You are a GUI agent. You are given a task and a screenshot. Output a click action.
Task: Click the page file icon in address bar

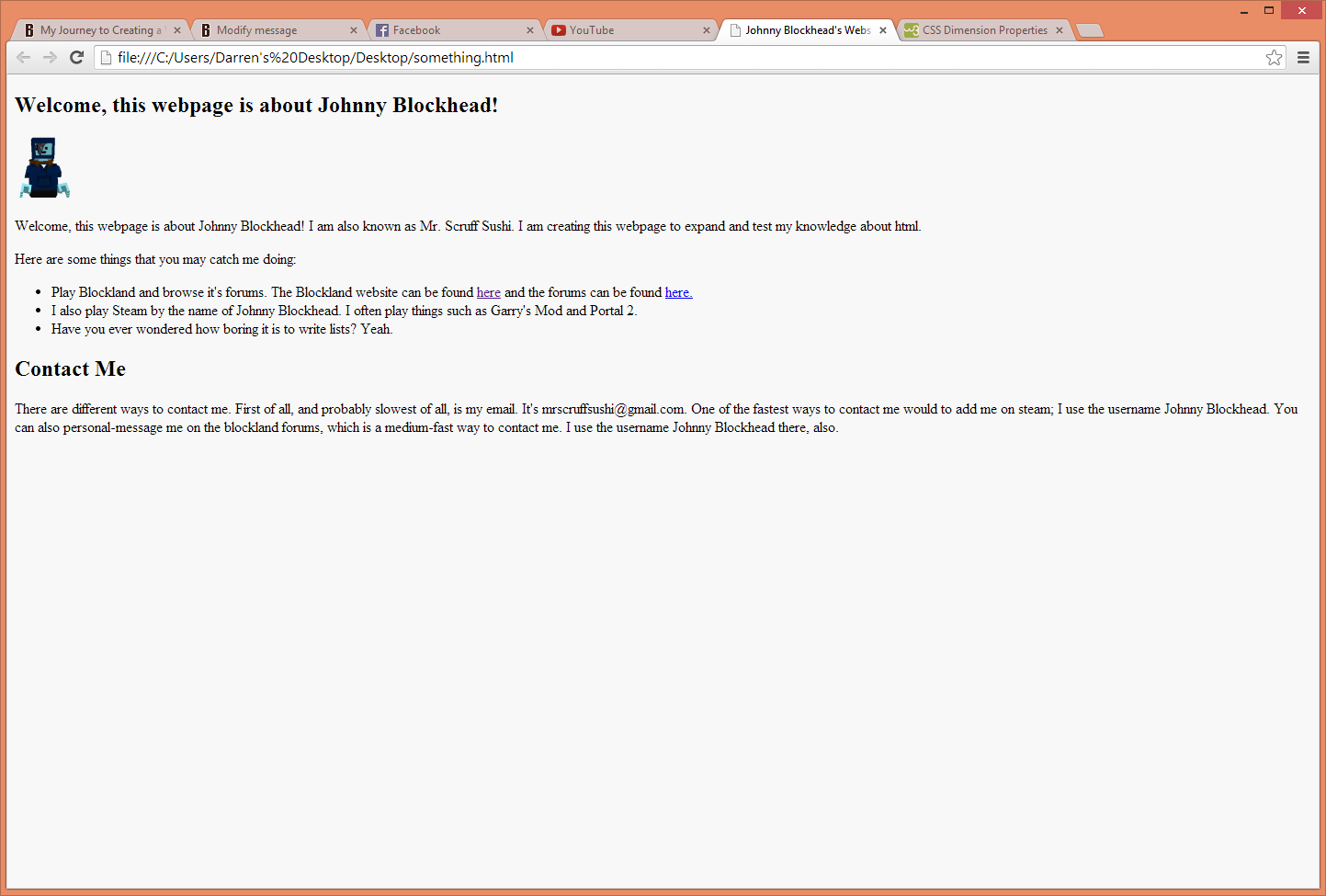pos(107,57)
